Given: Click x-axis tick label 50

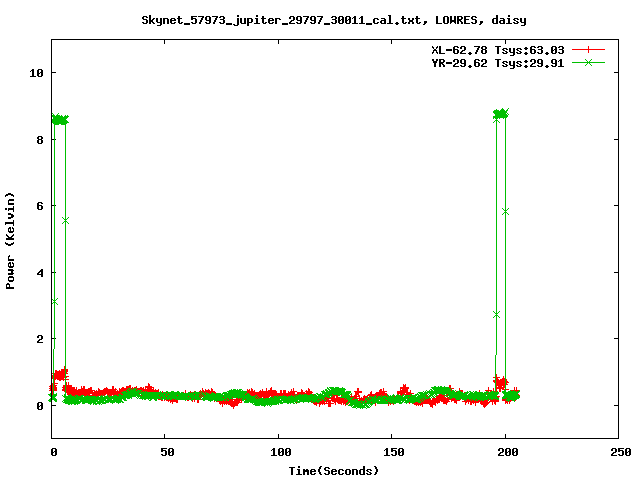Looking at the screenshot, I should tap(167, 452).
